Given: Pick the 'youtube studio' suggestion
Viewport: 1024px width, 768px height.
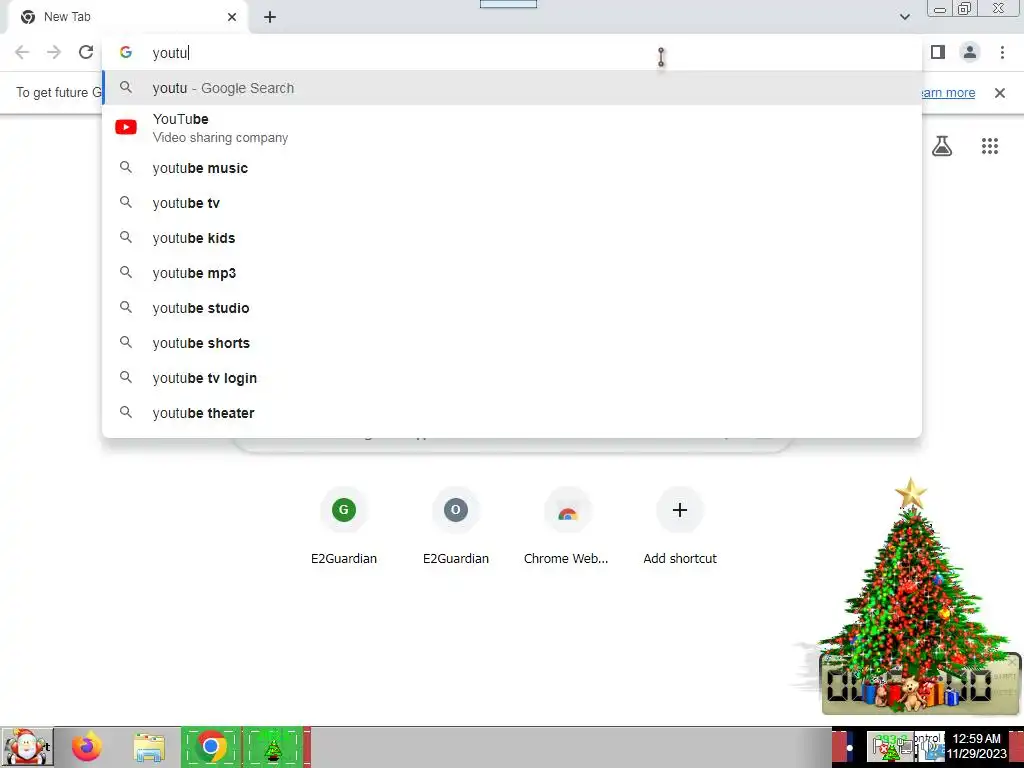Looking at the screenshot, I should coord(512,308).
